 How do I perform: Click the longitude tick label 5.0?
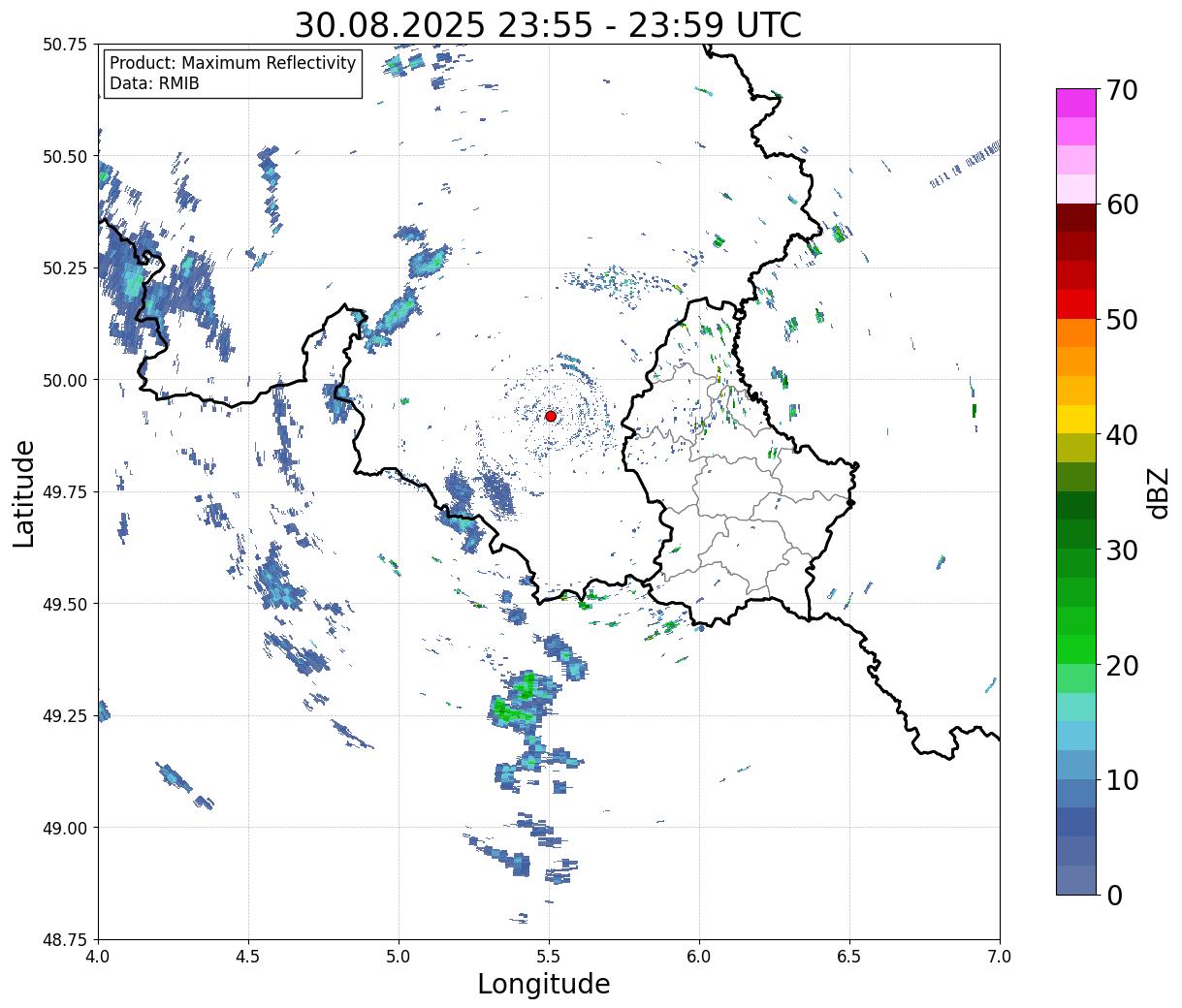(399, 957)
